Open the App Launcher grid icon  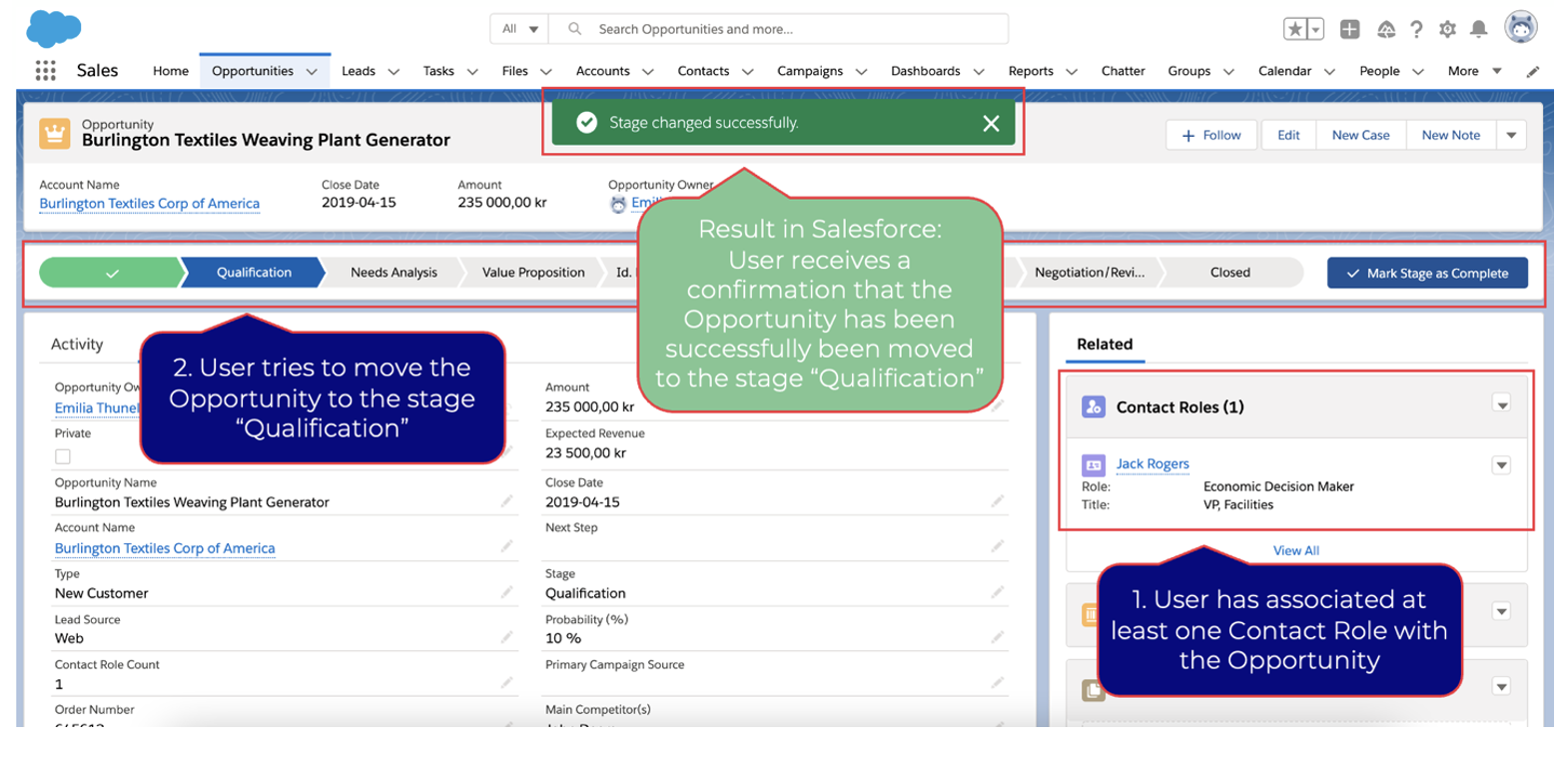[x=45, y=71]
